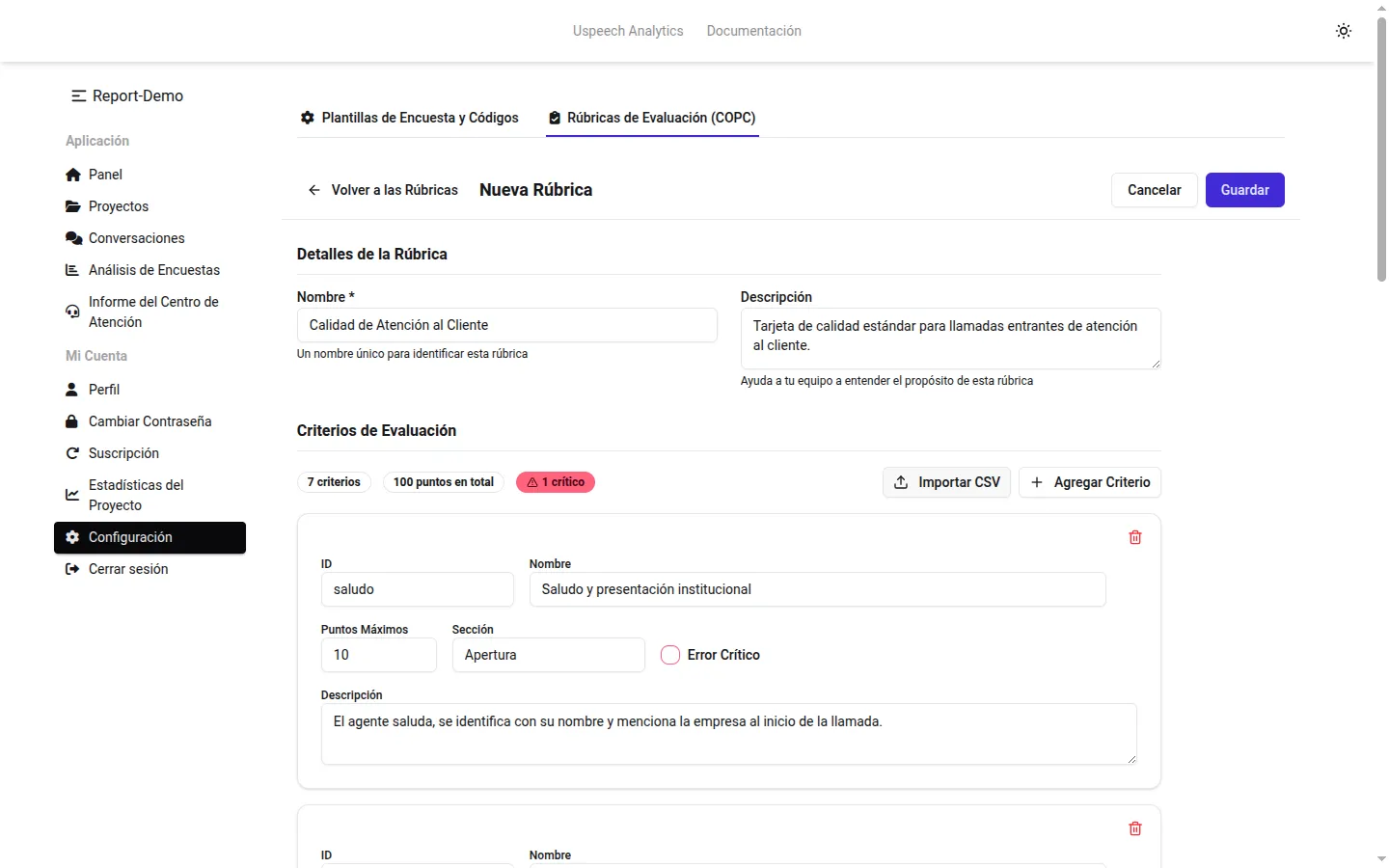Image resolution: width=1389 pixels, height=868 pixels.
Task: Click the Criterios de Evaluación heading
Action: pyautogui.click(x=376, y=431)
